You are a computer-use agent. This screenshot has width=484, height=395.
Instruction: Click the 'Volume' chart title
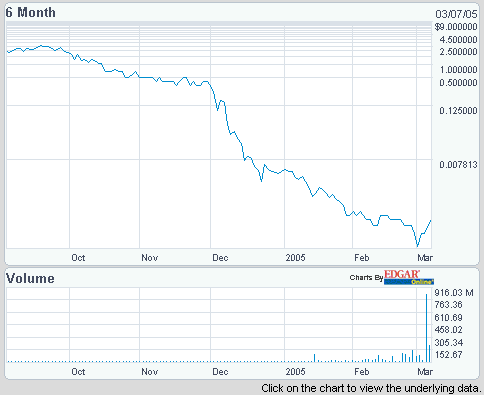pos(30,279)
